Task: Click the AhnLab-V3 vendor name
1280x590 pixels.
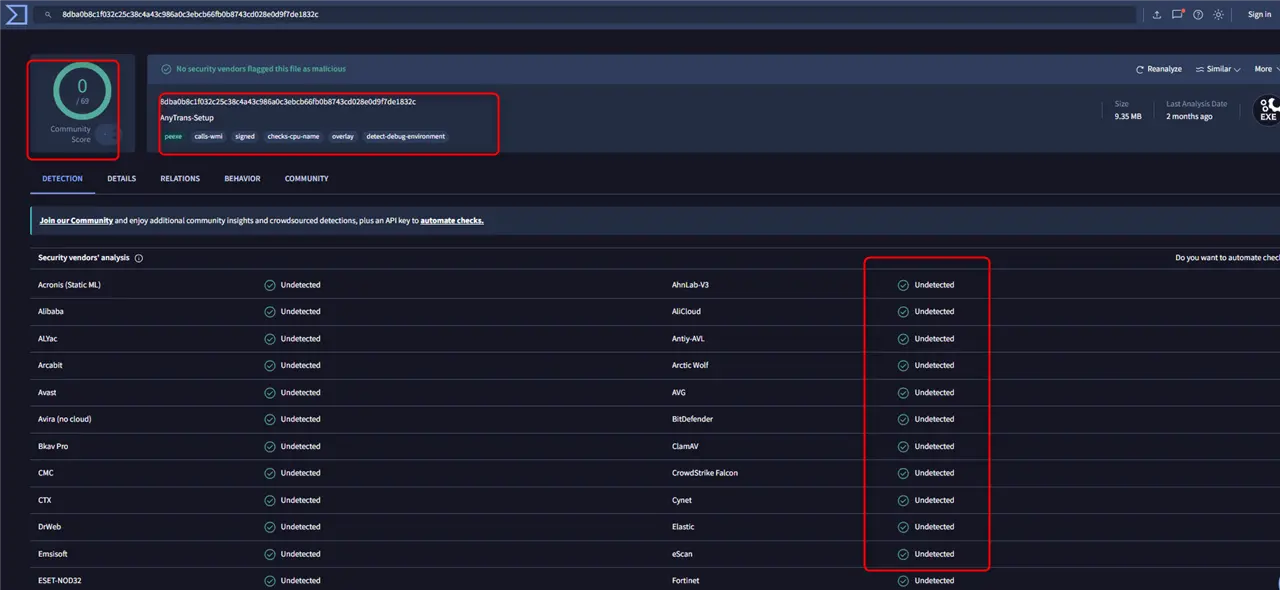Action: 690,285
